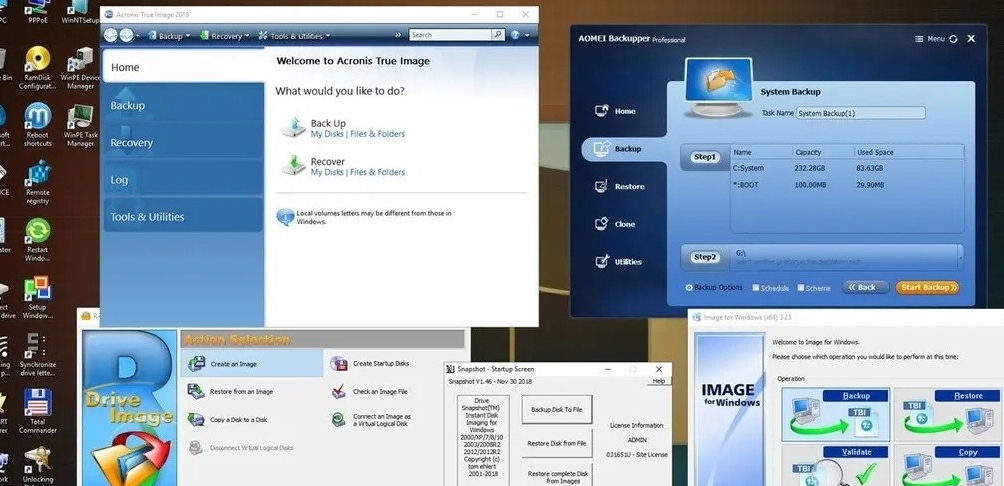
Task: Enable the Scheme checkbox in AOMEI
Action: click(x=801, y=288)
